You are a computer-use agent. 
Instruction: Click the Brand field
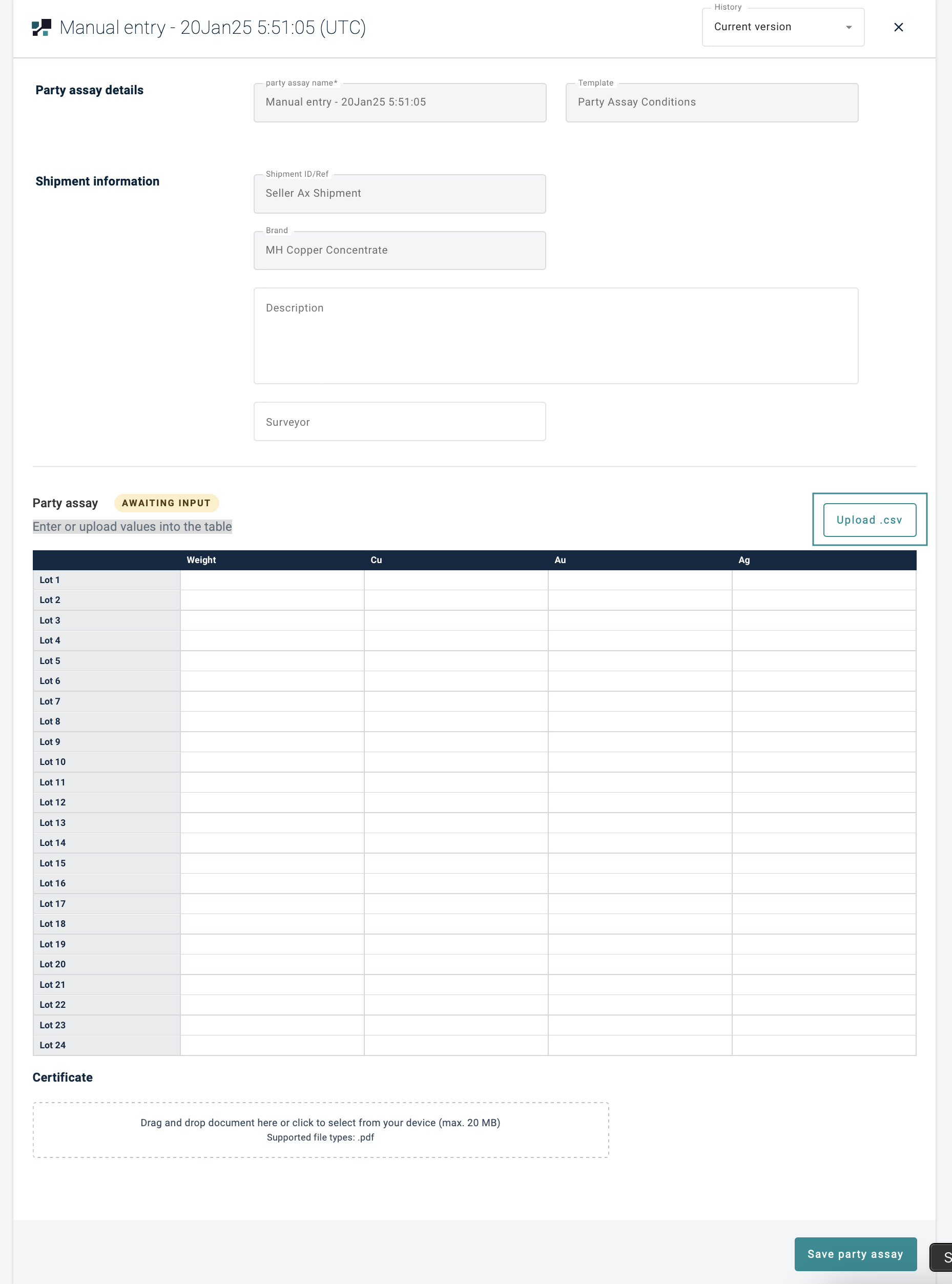[x=399, y=250]
